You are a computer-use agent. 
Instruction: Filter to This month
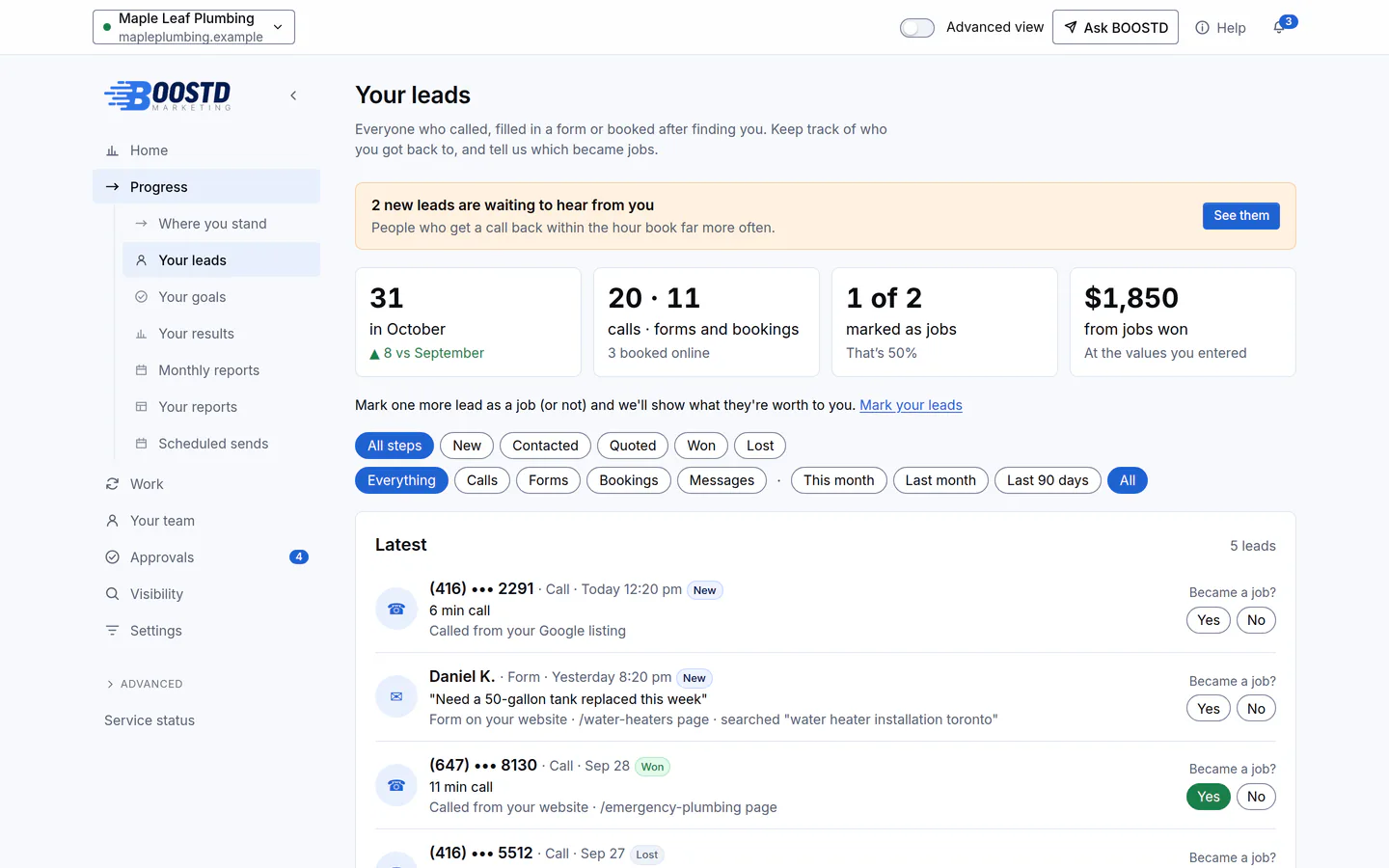click(x=839, y=480)
